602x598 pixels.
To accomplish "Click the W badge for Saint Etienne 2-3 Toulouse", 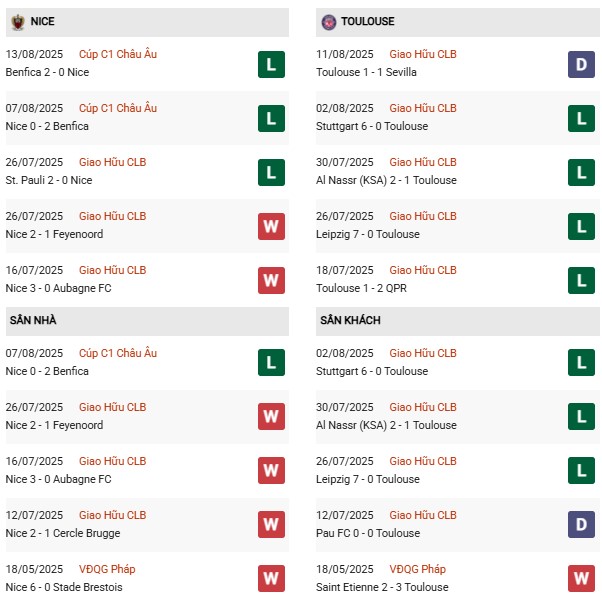I will click(581, 579).
